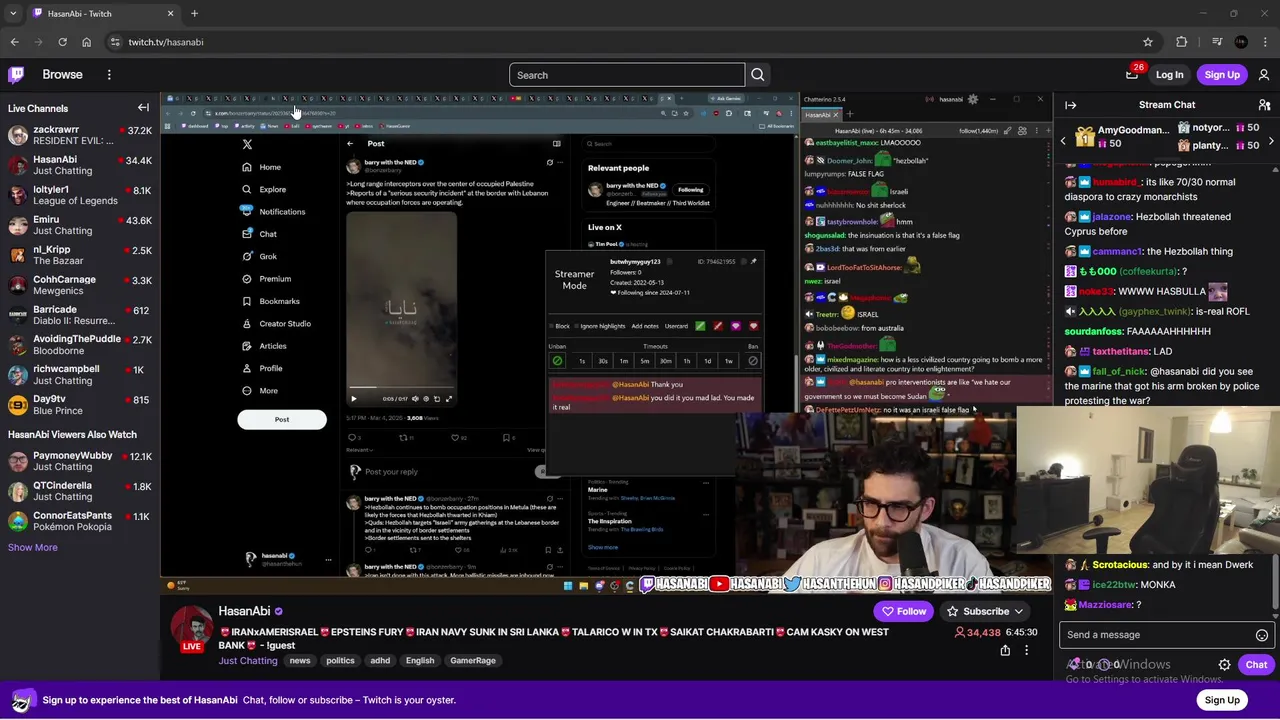Show next gift leaderboard entry
The height and width of the screenshot is (720, 1280).
[x=1271, y=142]
